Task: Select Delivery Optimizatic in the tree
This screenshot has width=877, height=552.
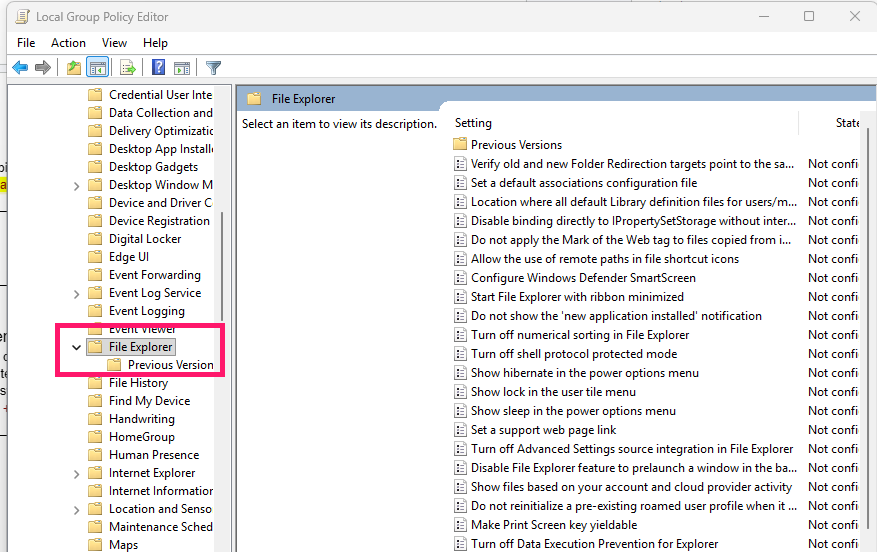Action: [161, 131]
